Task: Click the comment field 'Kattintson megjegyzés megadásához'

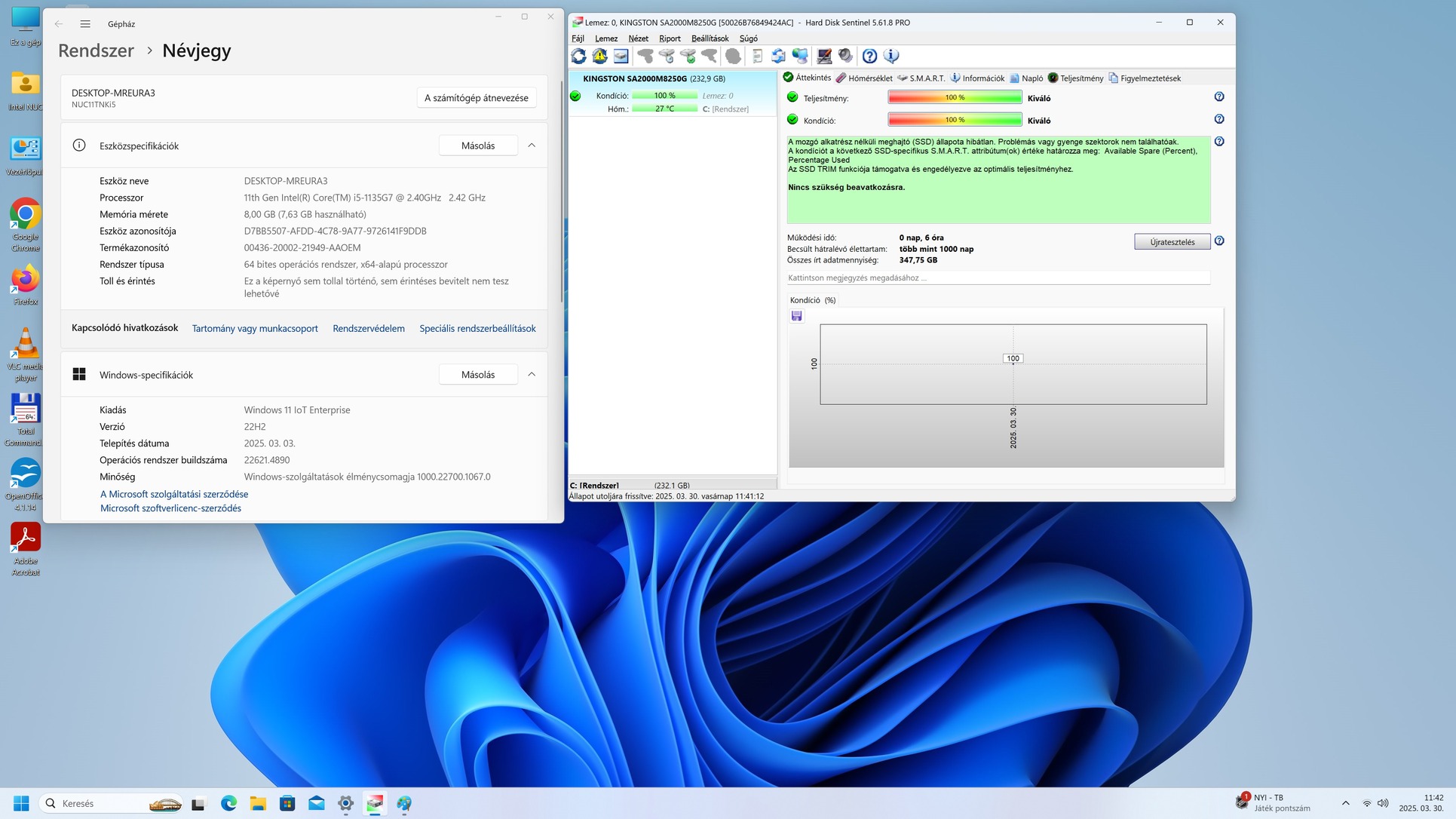Action: tap(998, 278)
